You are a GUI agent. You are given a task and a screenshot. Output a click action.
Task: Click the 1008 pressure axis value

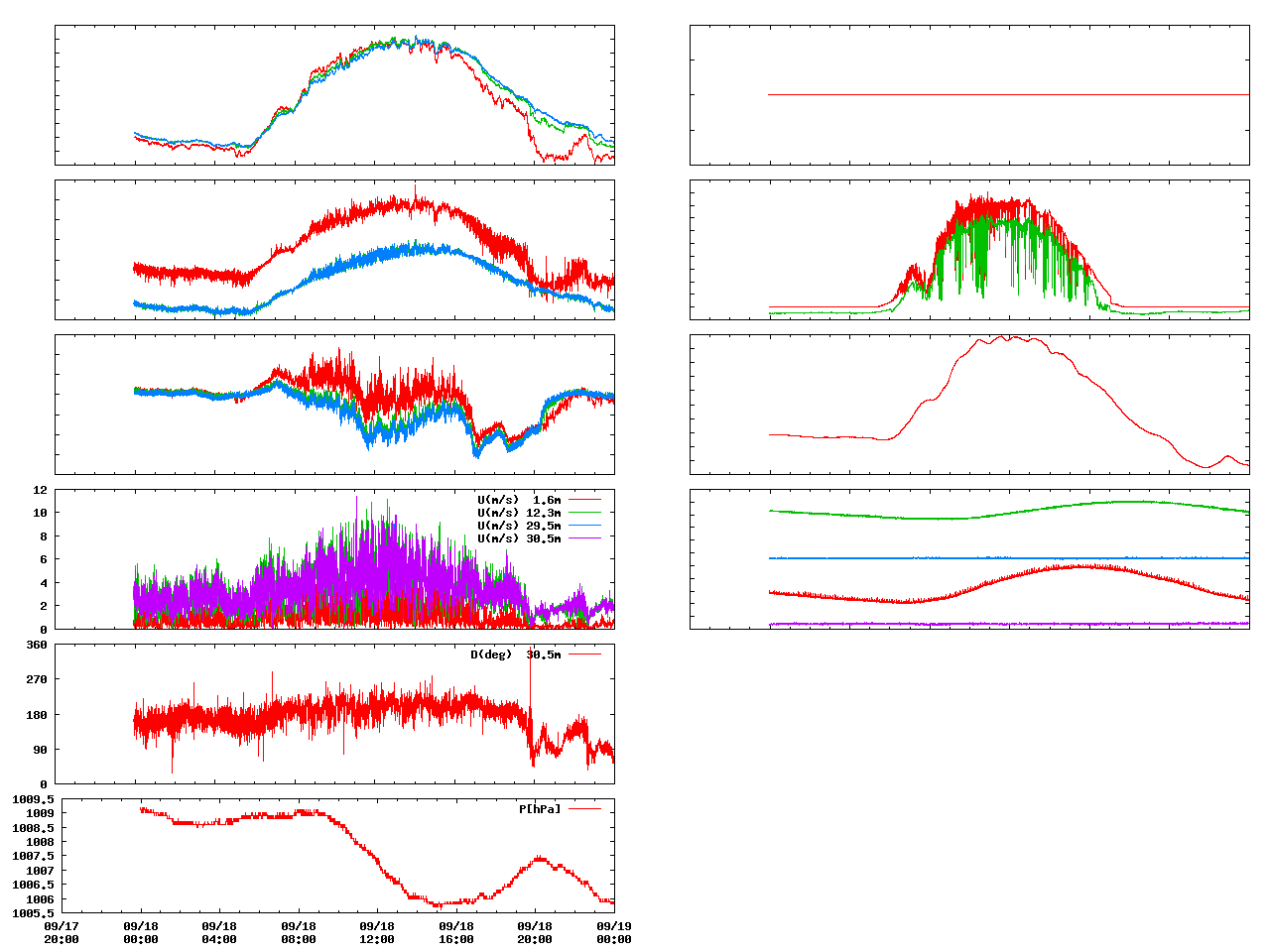40,842
